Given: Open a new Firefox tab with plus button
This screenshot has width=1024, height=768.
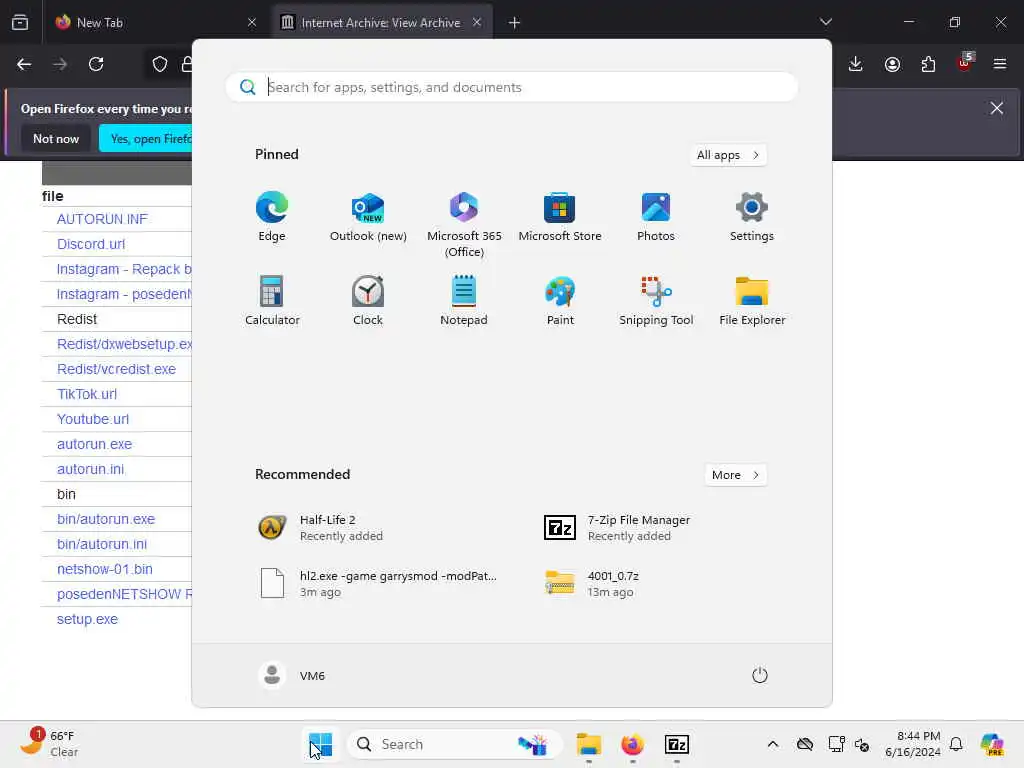Looking at the screenshot, I should pyautogui.click(x=514, y=23).
